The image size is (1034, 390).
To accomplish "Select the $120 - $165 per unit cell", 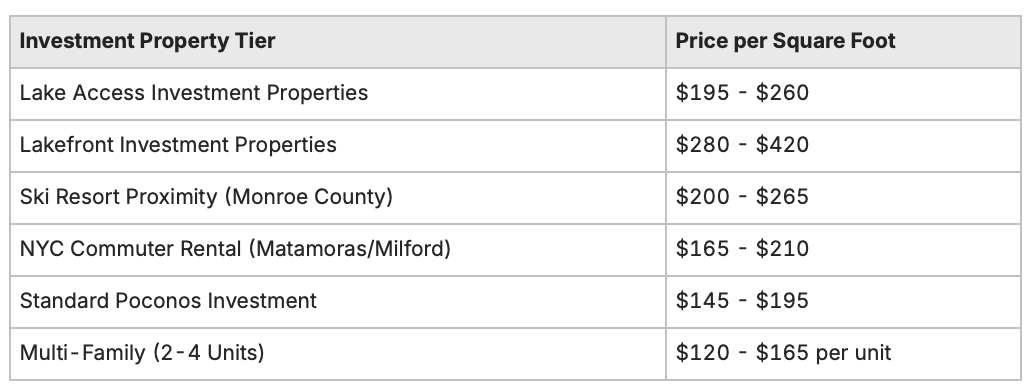I will (x=843, y=354).
